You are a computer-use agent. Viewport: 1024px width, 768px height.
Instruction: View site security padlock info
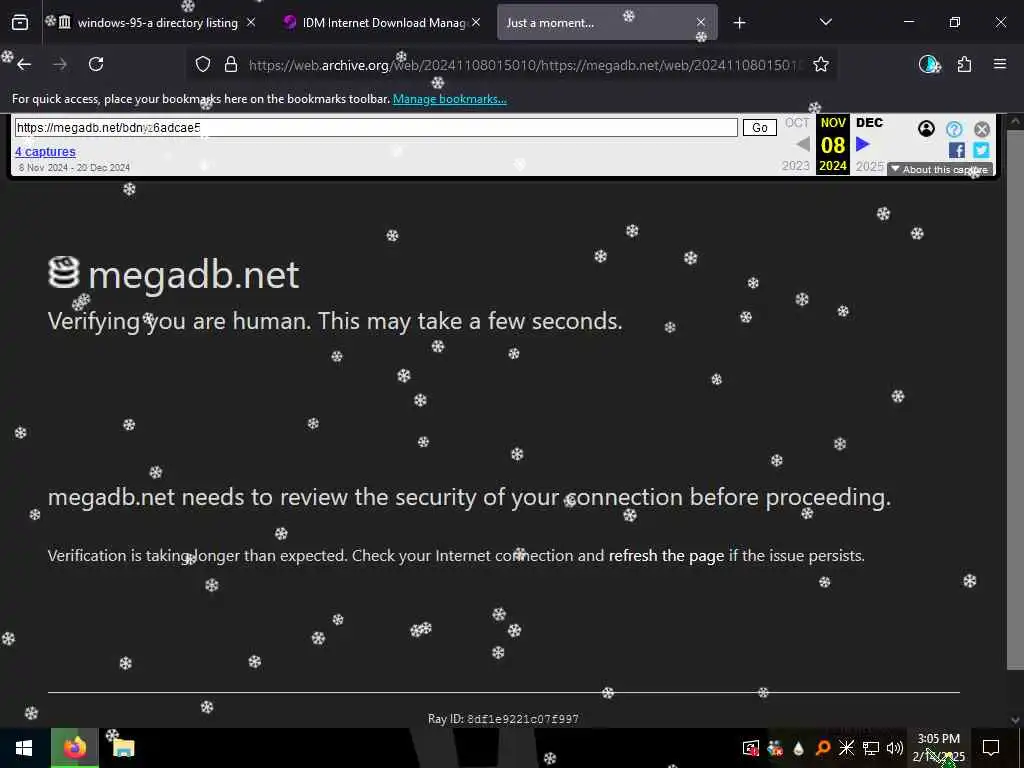(231, 64)
